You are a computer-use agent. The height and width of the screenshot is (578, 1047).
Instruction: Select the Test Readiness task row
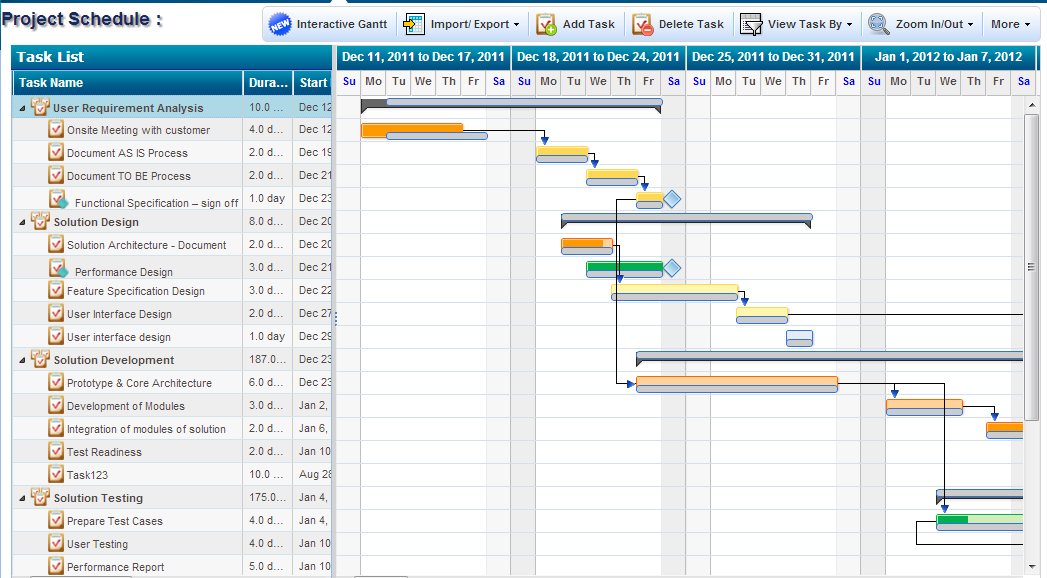tap(104, 452)
